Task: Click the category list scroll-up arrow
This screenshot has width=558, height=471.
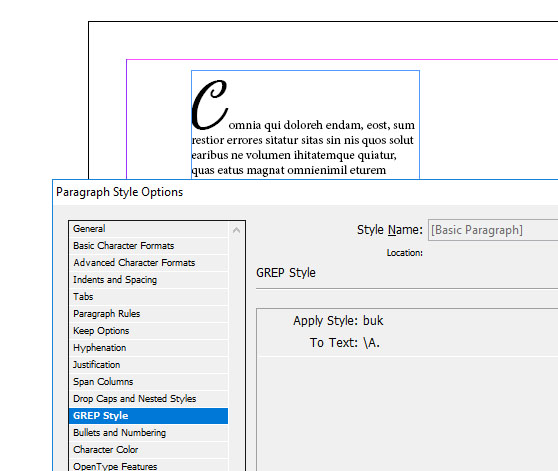Action: point(236,231)
